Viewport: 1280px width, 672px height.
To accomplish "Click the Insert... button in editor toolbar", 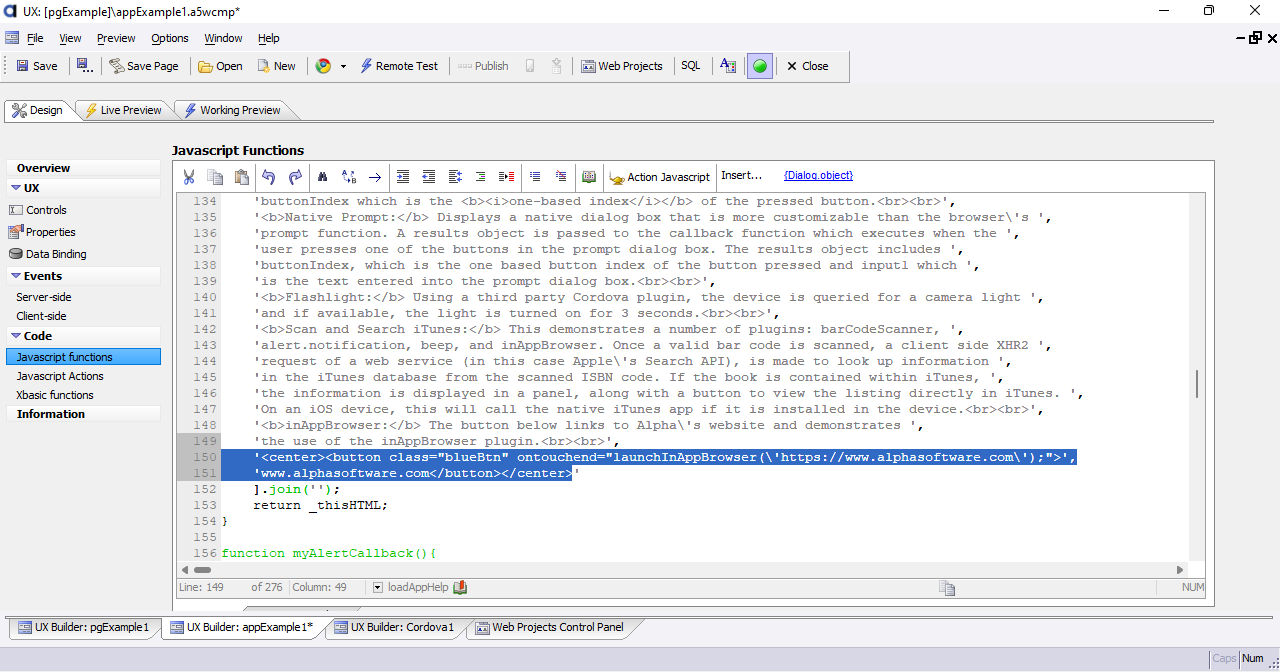I will [742, 175].
